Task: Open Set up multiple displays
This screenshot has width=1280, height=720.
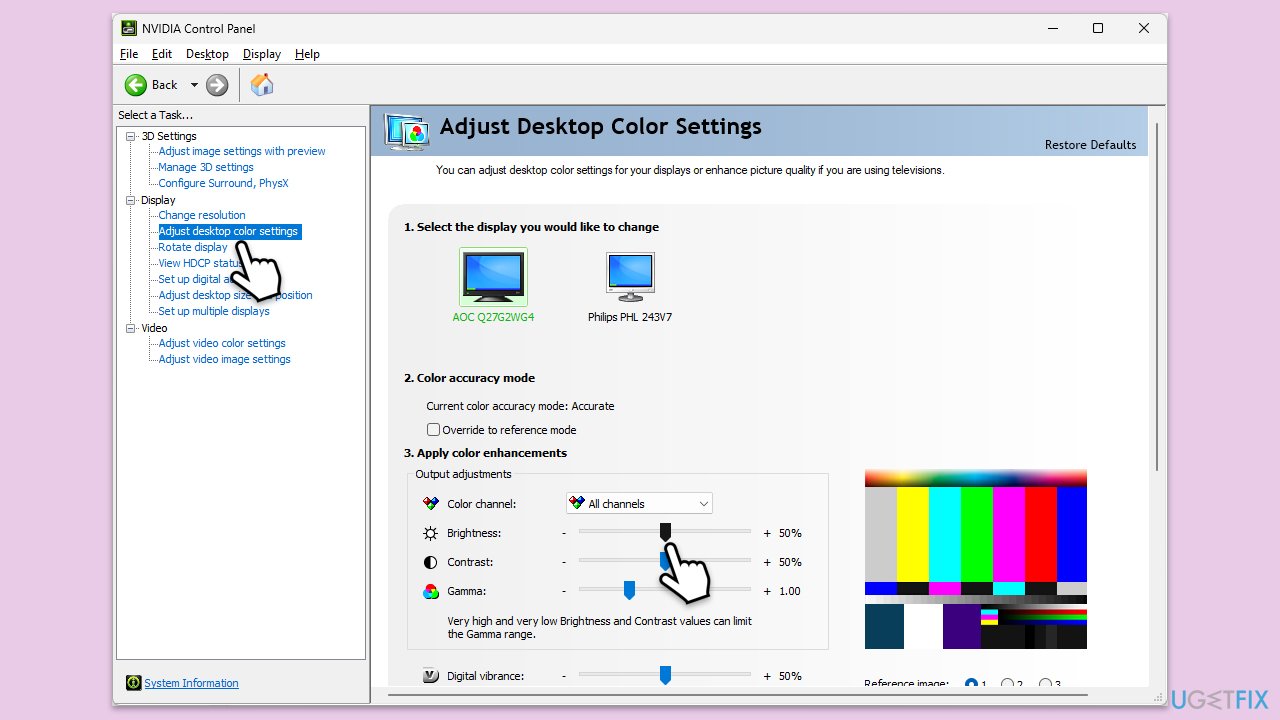Action: [x=214, y=311]
